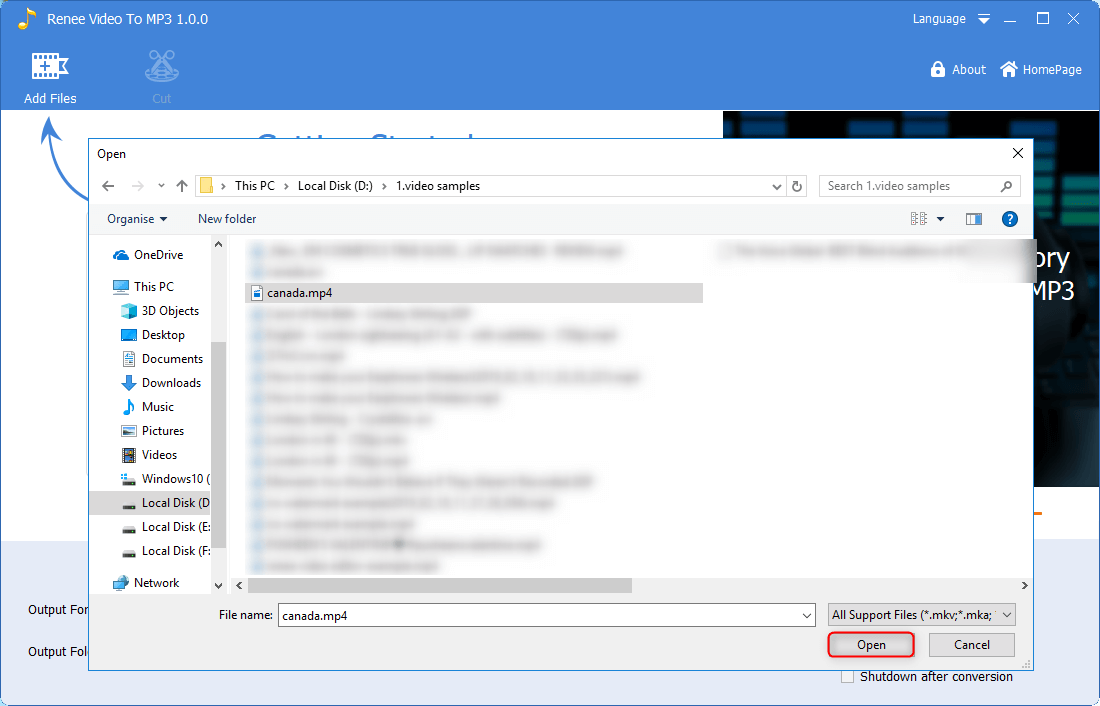
Task: Open the HomePage house icon
Action: [1009, 70]
